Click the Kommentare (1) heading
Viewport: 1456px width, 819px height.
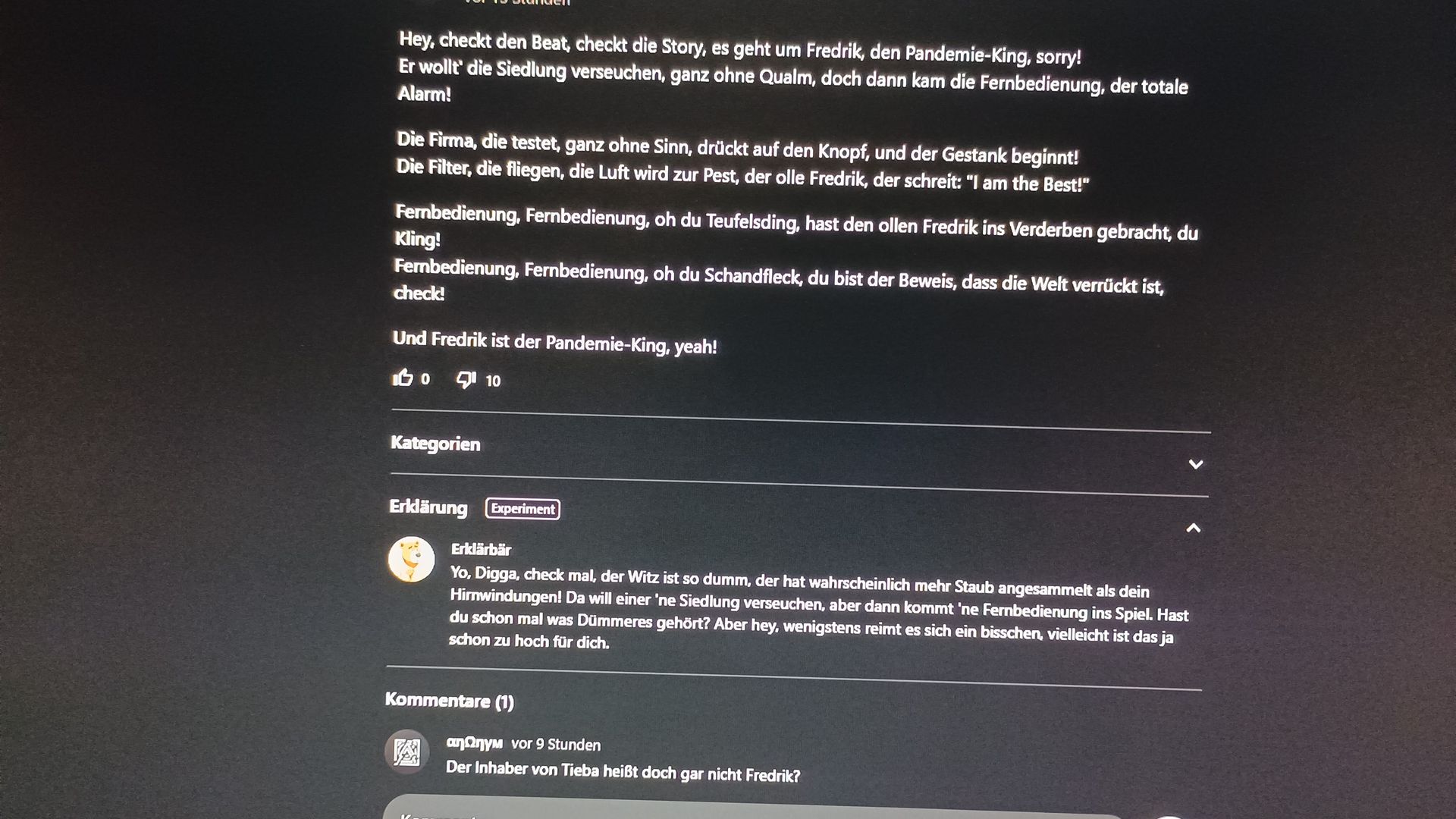(450, 700)
